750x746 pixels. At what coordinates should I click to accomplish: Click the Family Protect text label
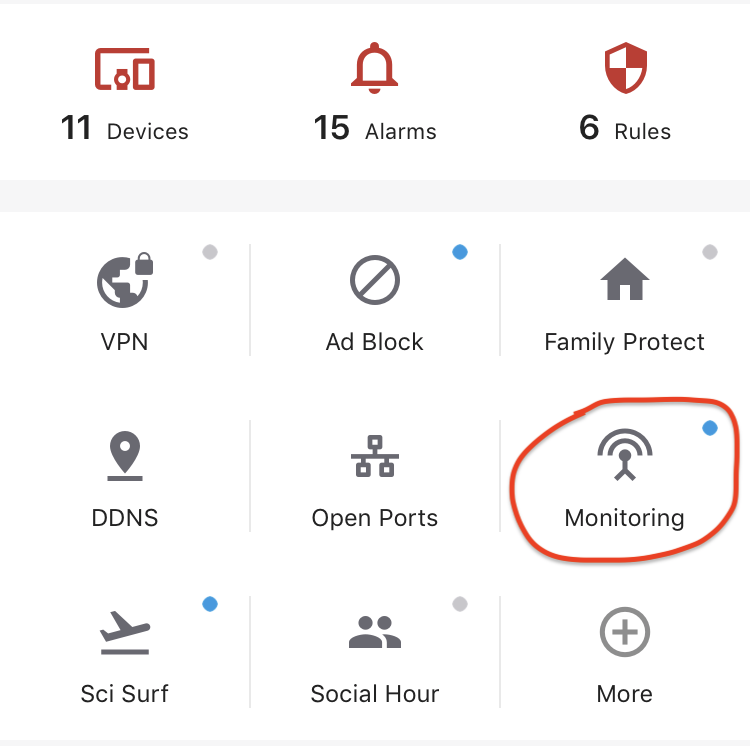(625, 342)
